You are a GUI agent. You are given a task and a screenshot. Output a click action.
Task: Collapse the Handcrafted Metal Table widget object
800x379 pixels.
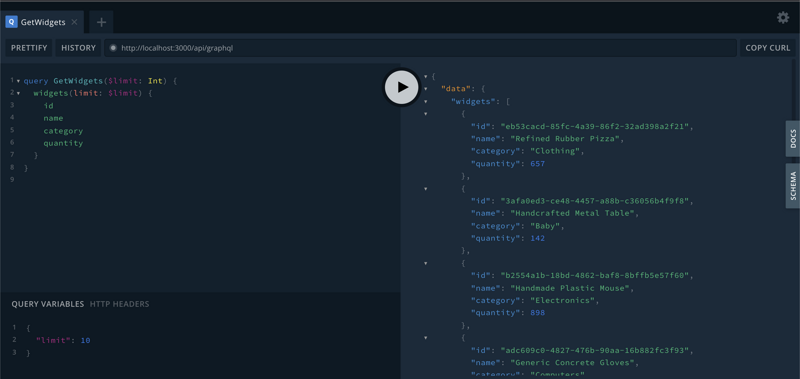(426, 189)
